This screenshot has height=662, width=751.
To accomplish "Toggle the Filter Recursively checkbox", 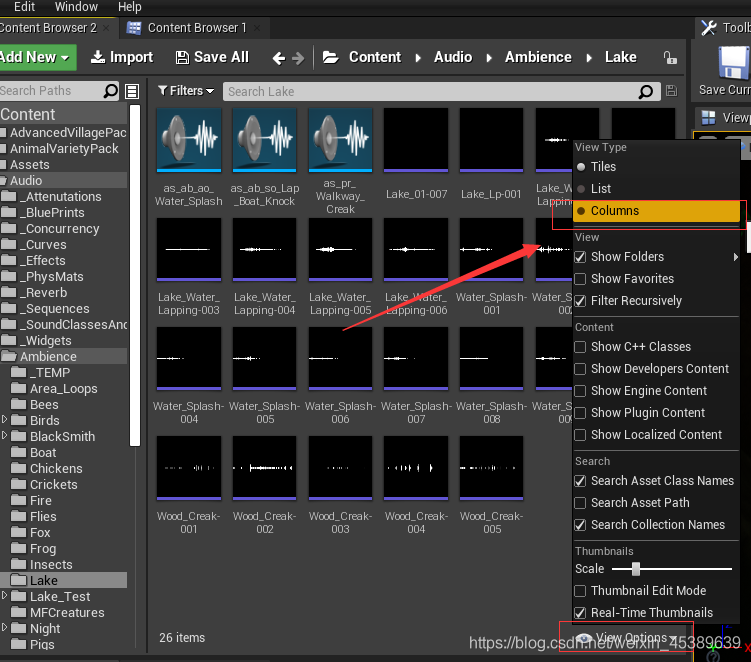I will 580,301.
